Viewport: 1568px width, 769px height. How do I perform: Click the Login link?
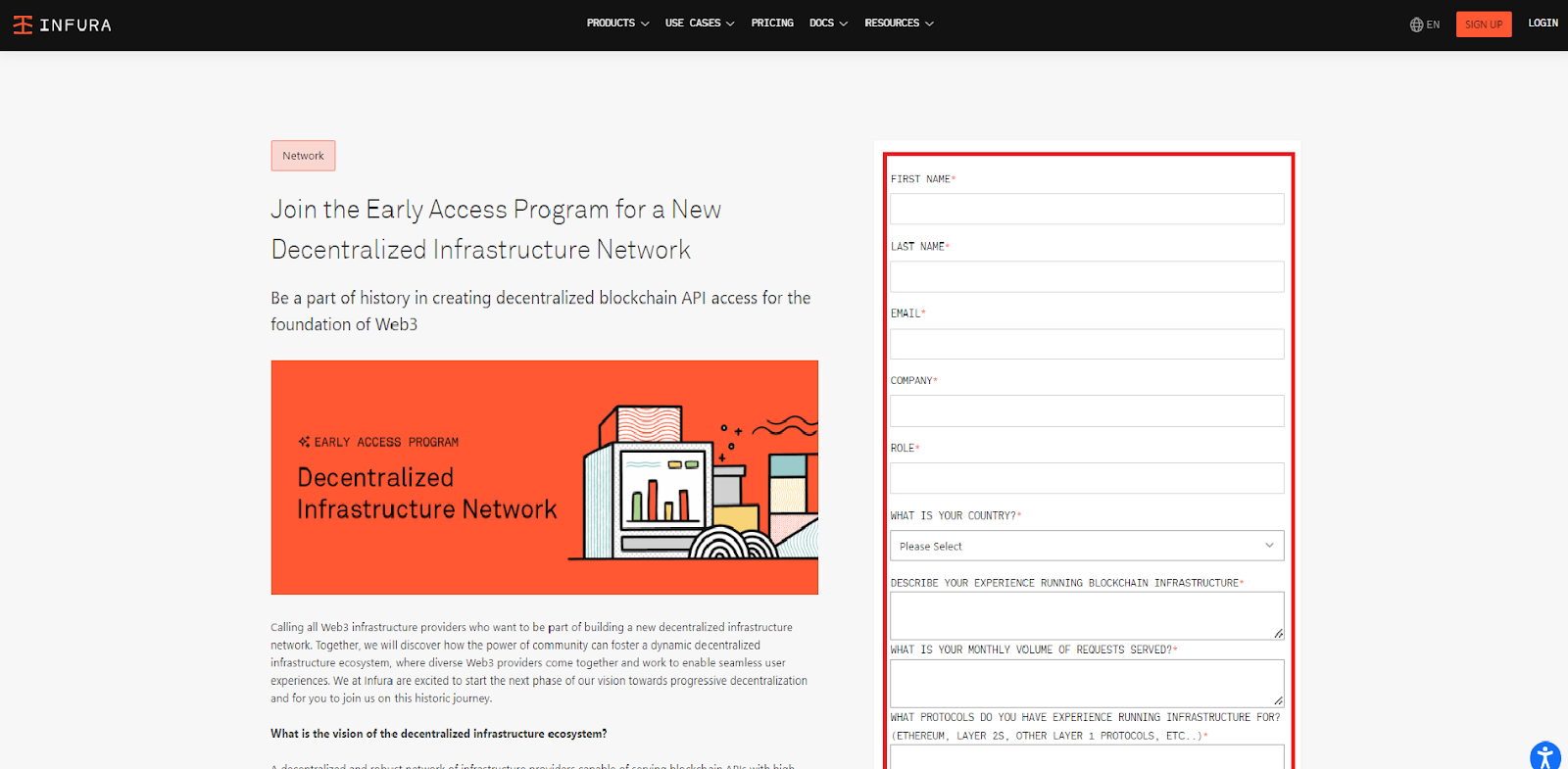click(1543, 24)
